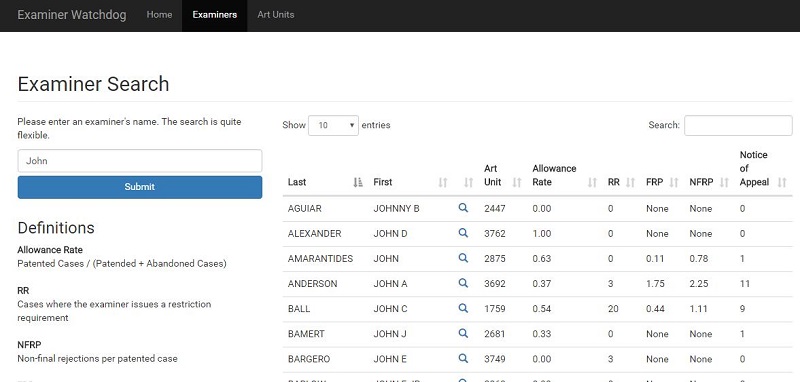This screenshot has height=382, width=800.
Task: Click art unit 2681 cell
Action: tap(495, 334)
